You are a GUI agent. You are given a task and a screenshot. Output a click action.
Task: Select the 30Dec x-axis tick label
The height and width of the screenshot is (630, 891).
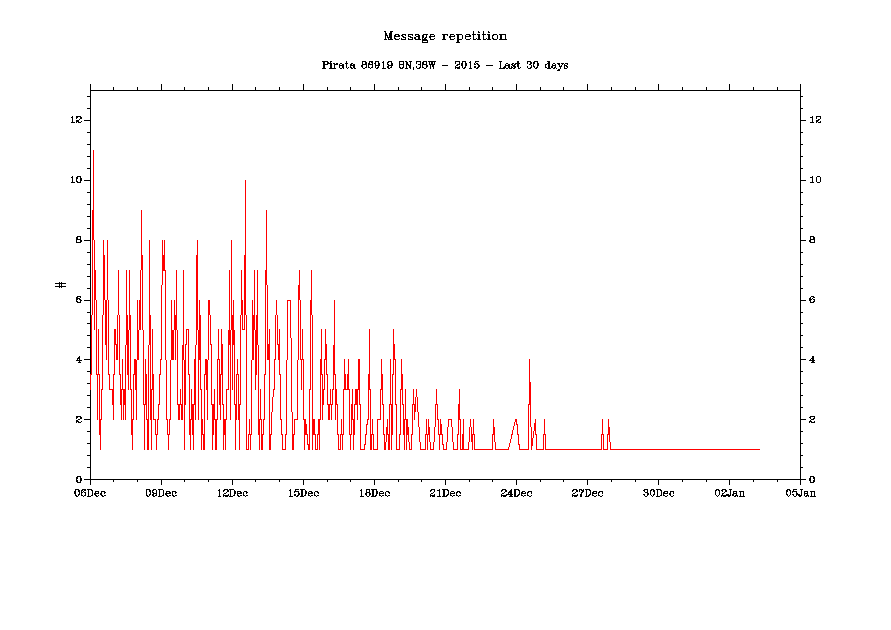[658, 493]
